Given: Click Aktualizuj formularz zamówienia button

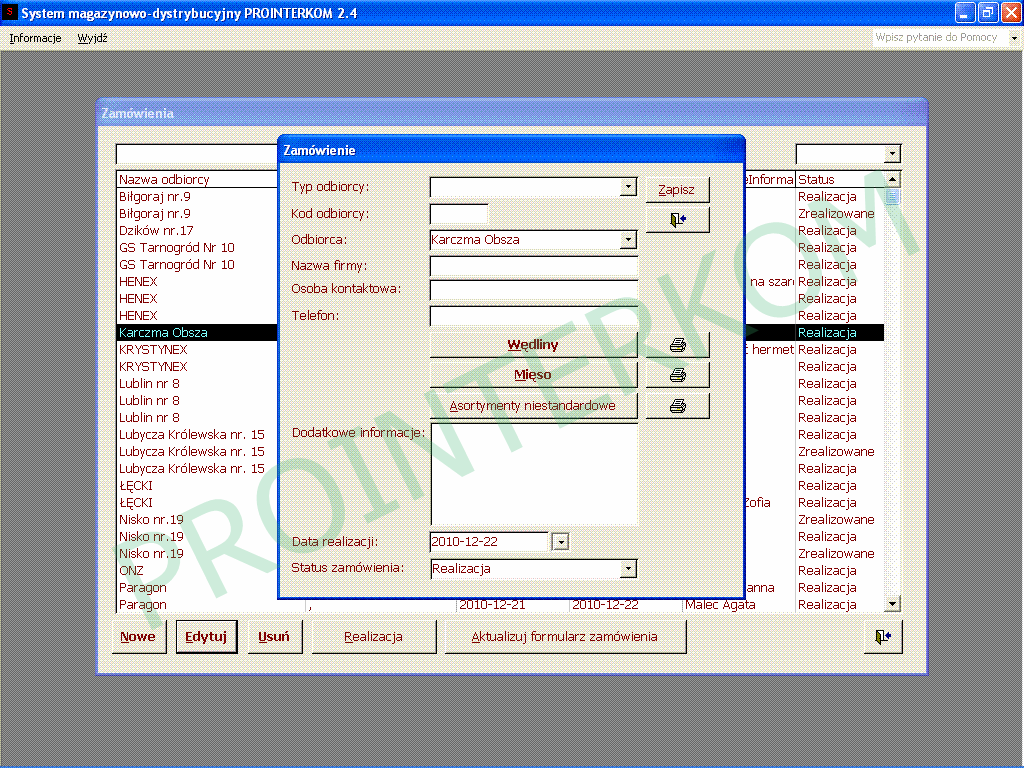Looking at the screenshot, I should pos(564,637).
